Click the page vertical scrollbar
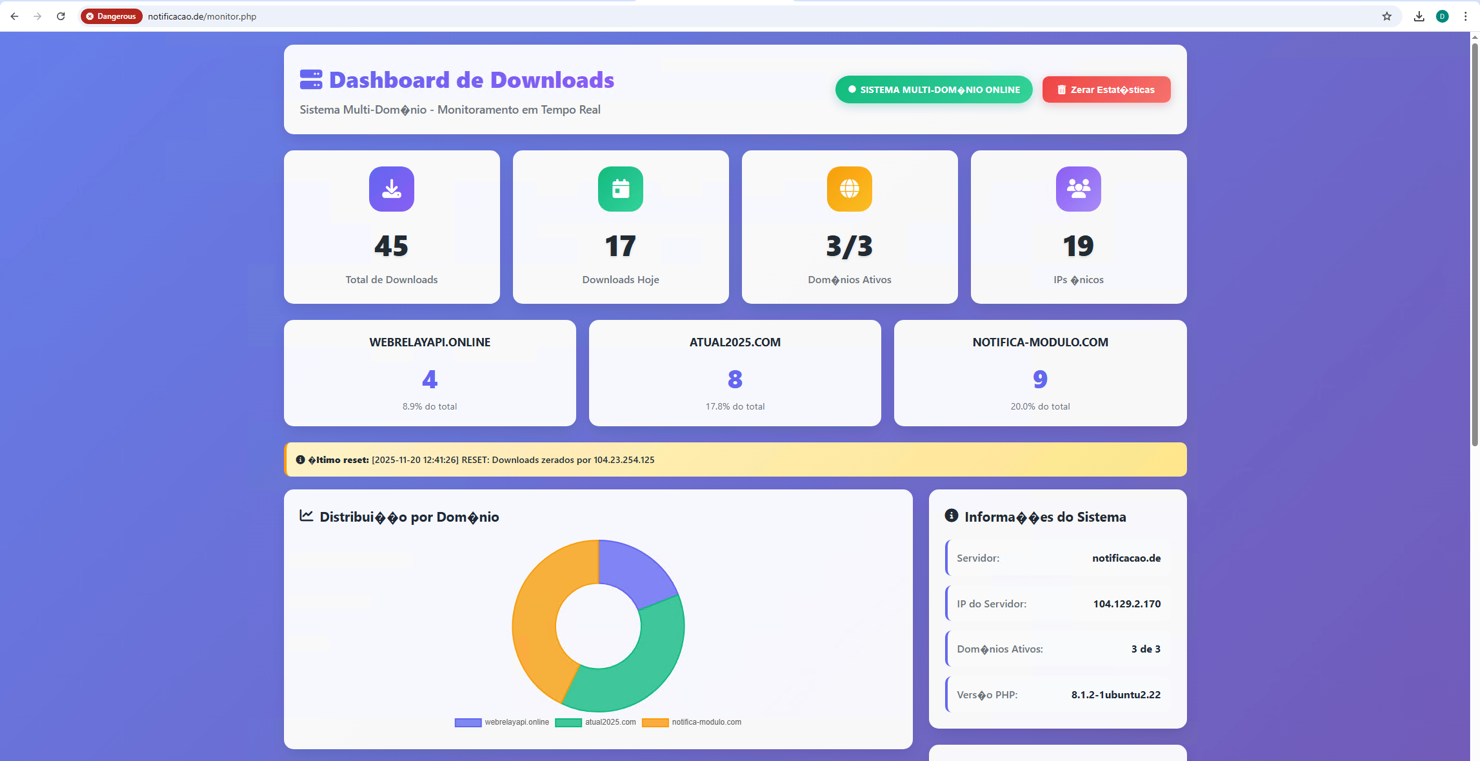 [1474, 240]
